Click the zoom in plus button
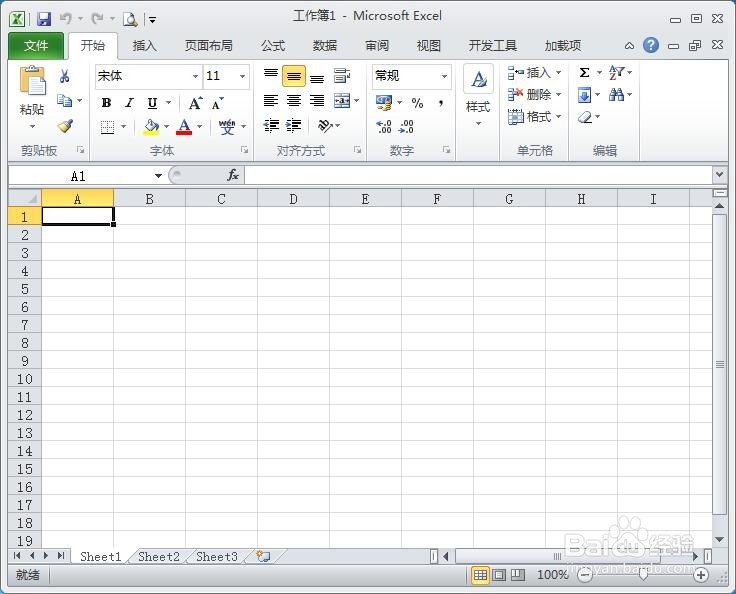The height and width of the screenshot is (594, 736). [x=701, y=575]
